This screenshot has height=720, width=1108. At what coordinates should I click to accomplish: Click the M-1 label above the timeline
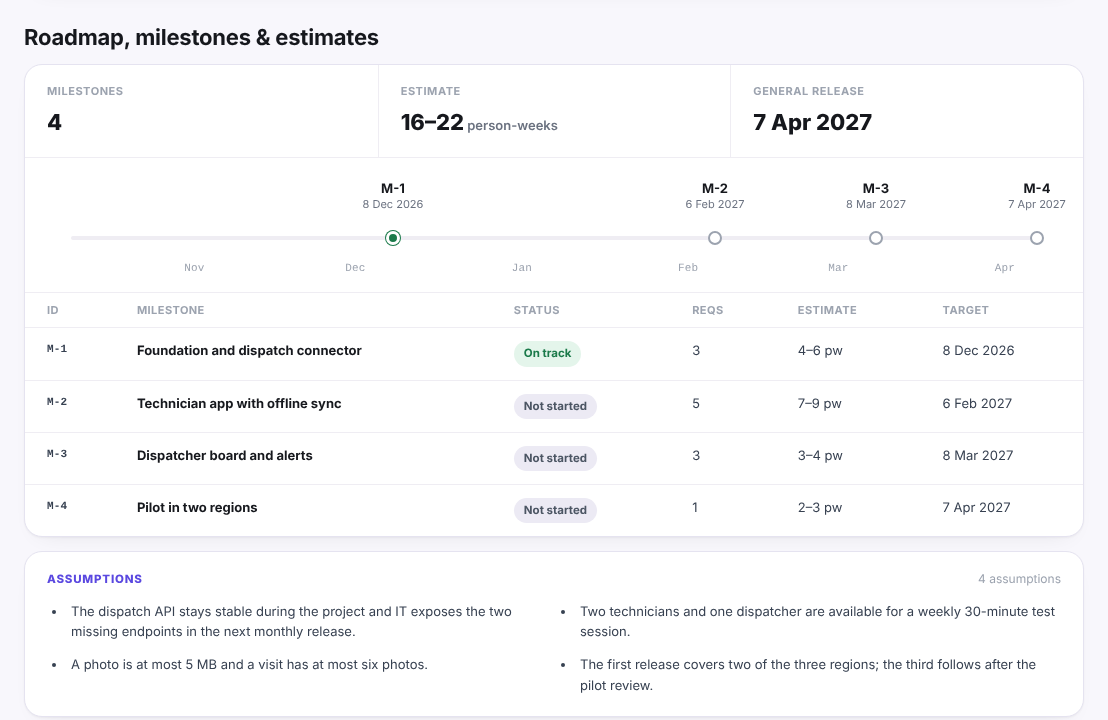[393, 189]
